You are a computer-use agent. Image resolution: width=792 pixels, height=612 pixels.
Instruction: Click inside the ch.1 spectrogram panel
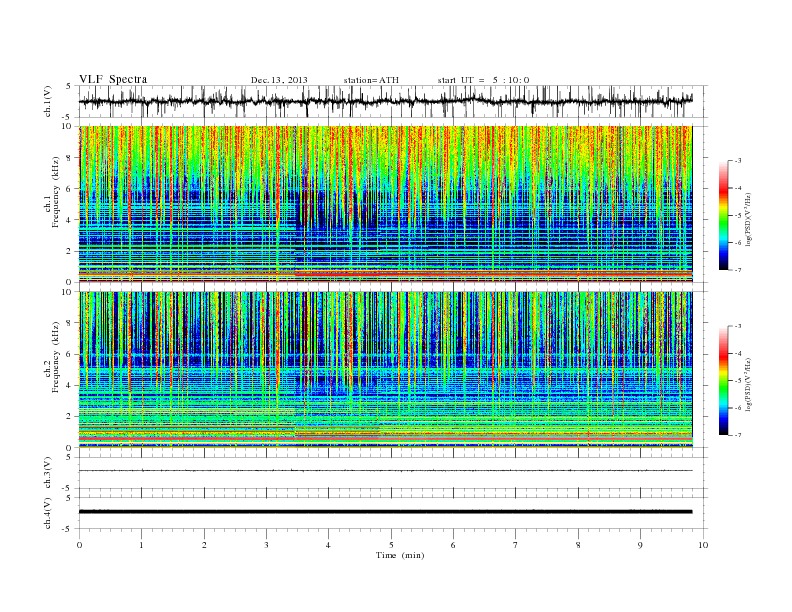(x=385, y=204)
